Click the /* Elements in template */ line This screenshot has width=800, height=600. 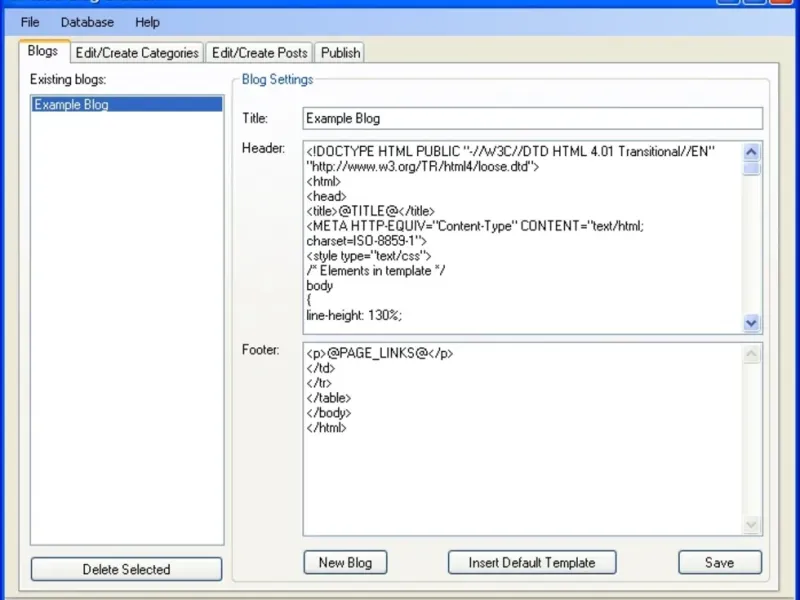tap(376, 270)
